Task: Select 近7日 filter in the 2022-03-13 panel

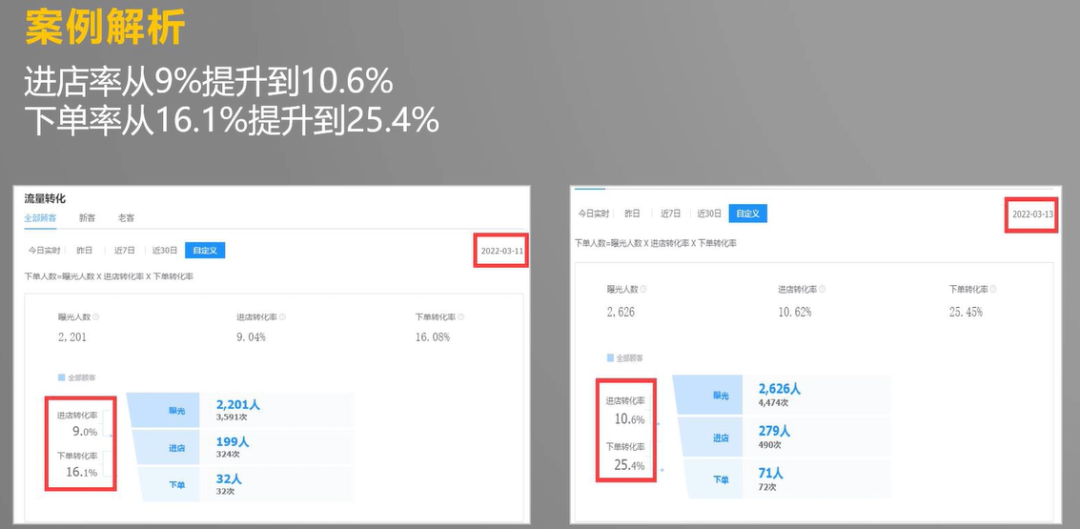Action: pos(671,214)
